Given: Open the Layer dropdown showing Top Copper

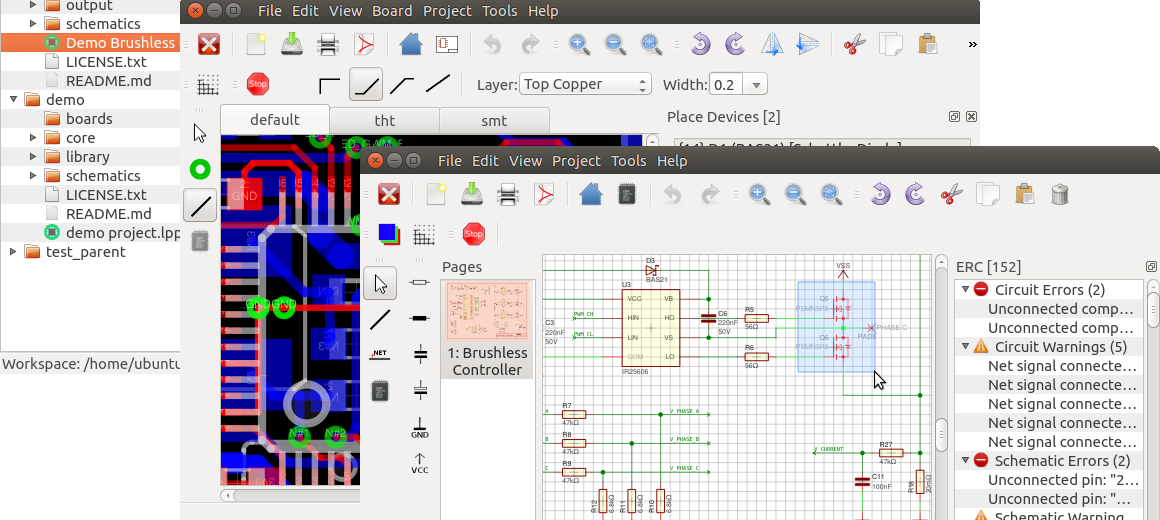Looking at the screenshot, I should pyautogui.click(x=586, y=84).
